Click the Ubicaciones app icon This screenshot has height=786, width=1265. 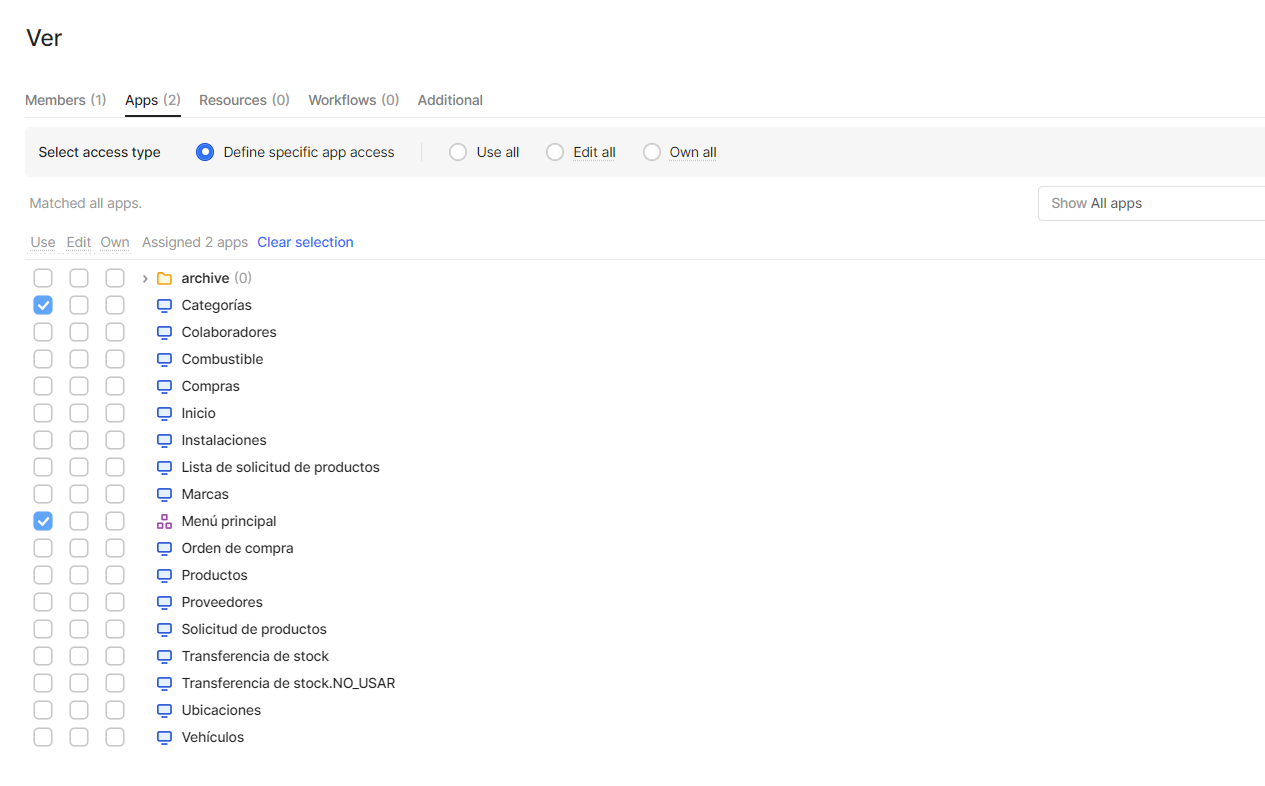coord(165,710)
